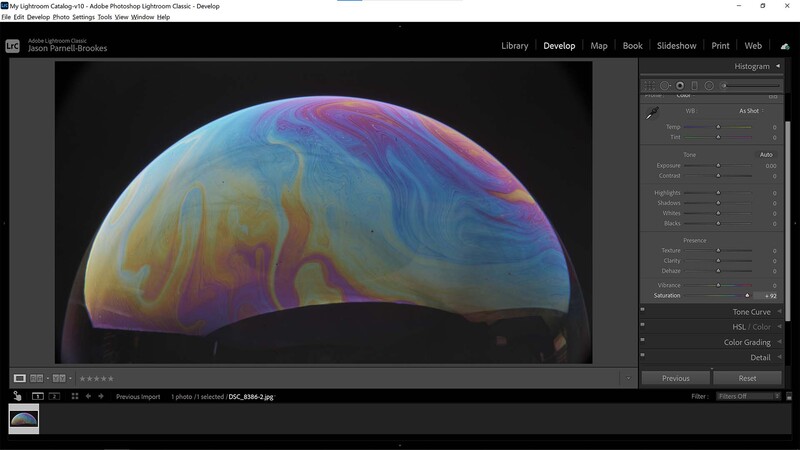Set star rating in toolbar

click(96, 379)
